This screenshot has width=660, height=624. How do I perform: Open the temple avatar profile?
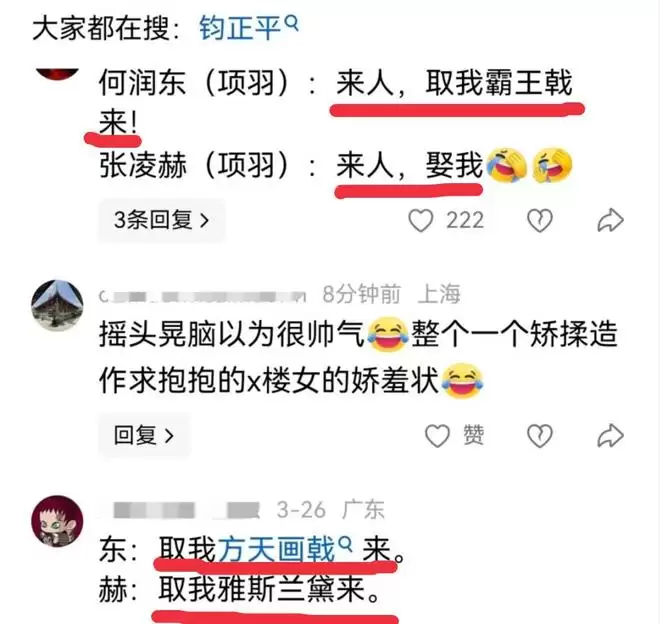(57, 305)
